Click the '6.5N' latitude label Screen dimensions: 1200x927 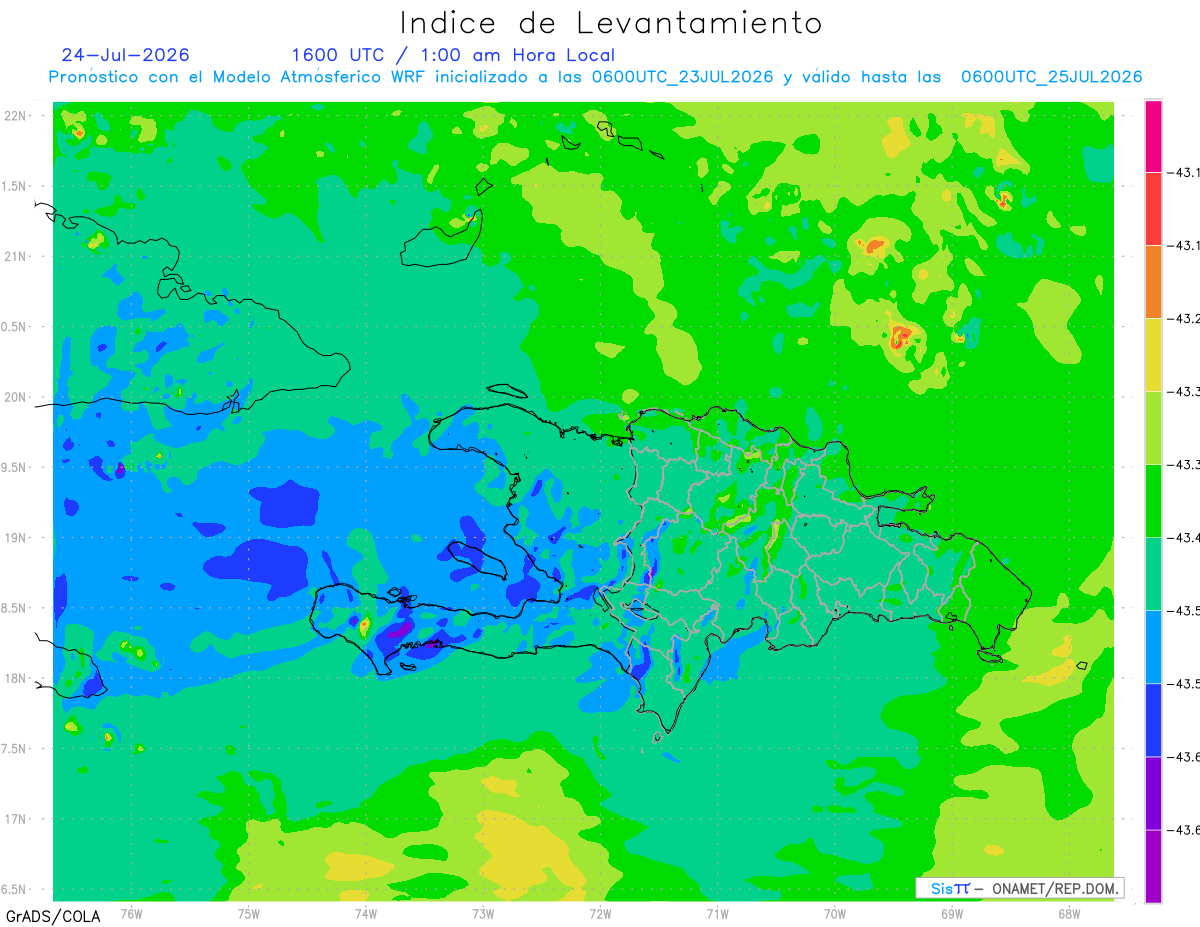coord(15,890)
